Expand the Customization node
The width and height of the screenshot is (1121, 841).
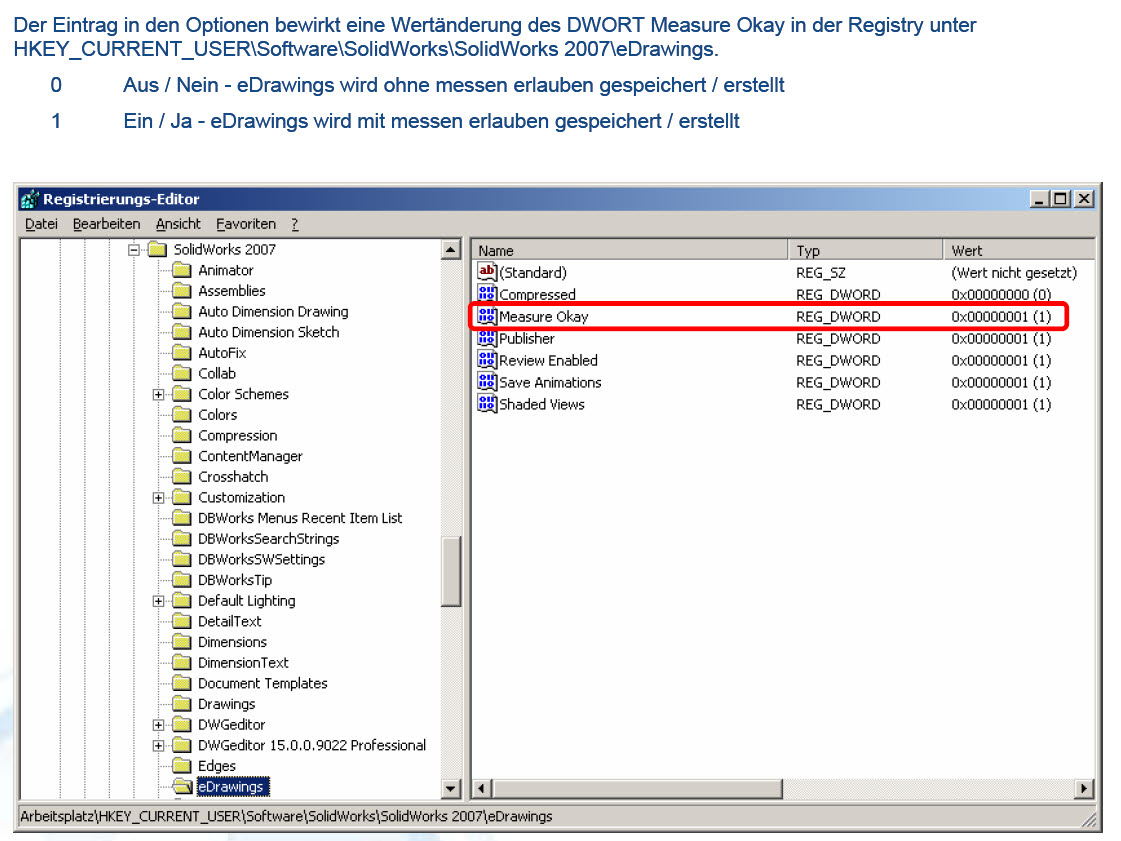coord(158,498)
